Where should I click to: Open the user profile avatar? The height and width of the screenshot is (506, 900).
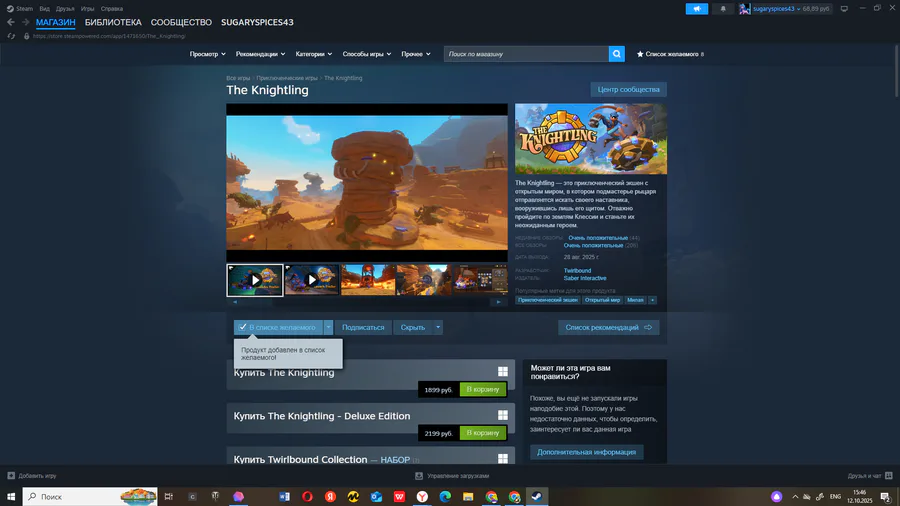tap(744, 9)
